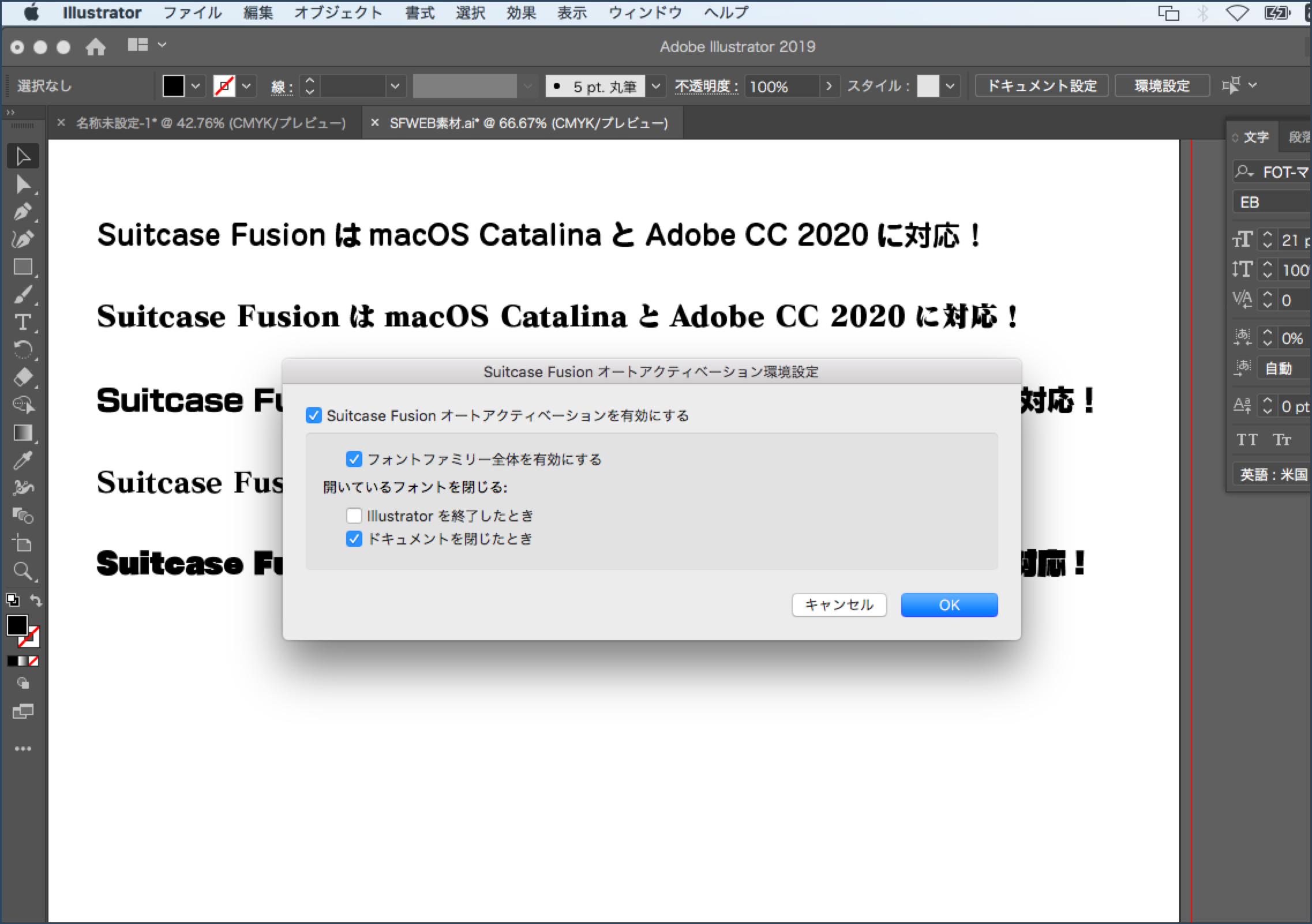This screenshot has height=924, width=1312.
Task: Close the 名称未設定-1 tab
Action: tap(61, 122)
